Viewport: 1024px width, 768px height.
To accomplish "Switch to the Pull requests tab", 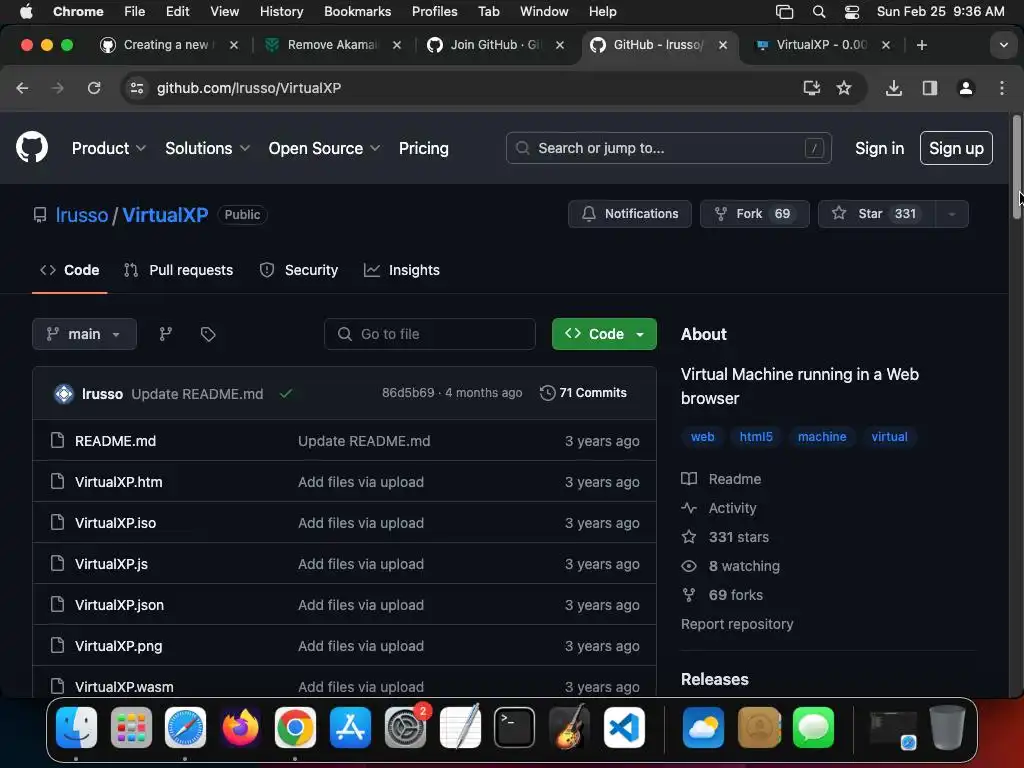I will pos(178,270).
